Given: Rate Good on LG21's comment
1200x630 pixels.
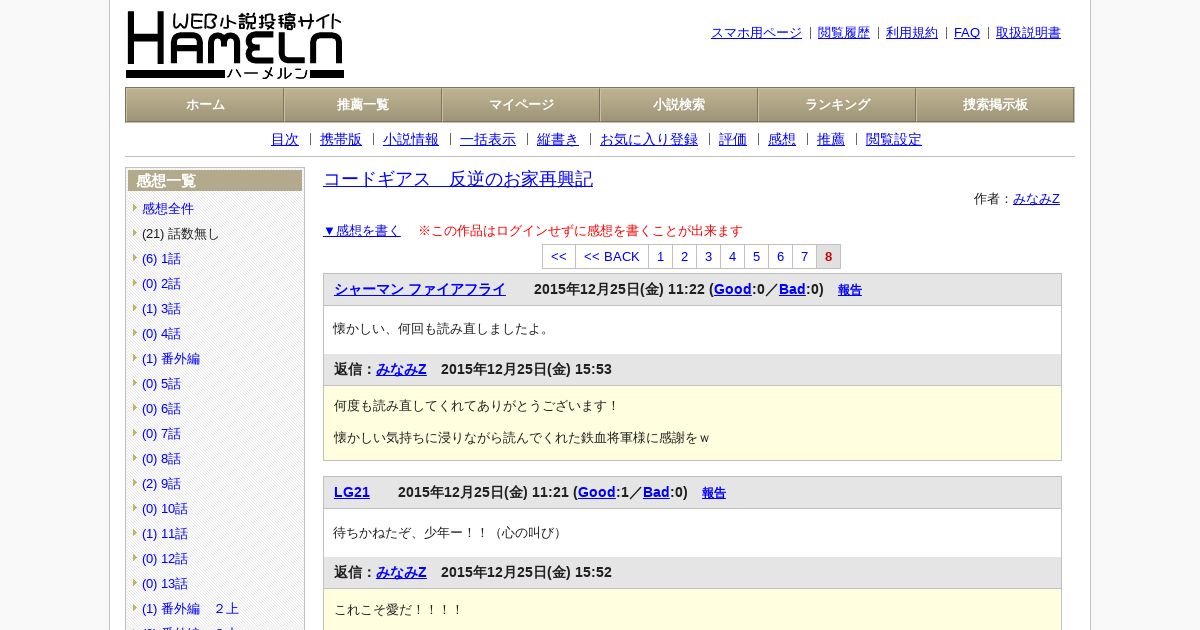Looking at the screenshot, I should point(596,492).
